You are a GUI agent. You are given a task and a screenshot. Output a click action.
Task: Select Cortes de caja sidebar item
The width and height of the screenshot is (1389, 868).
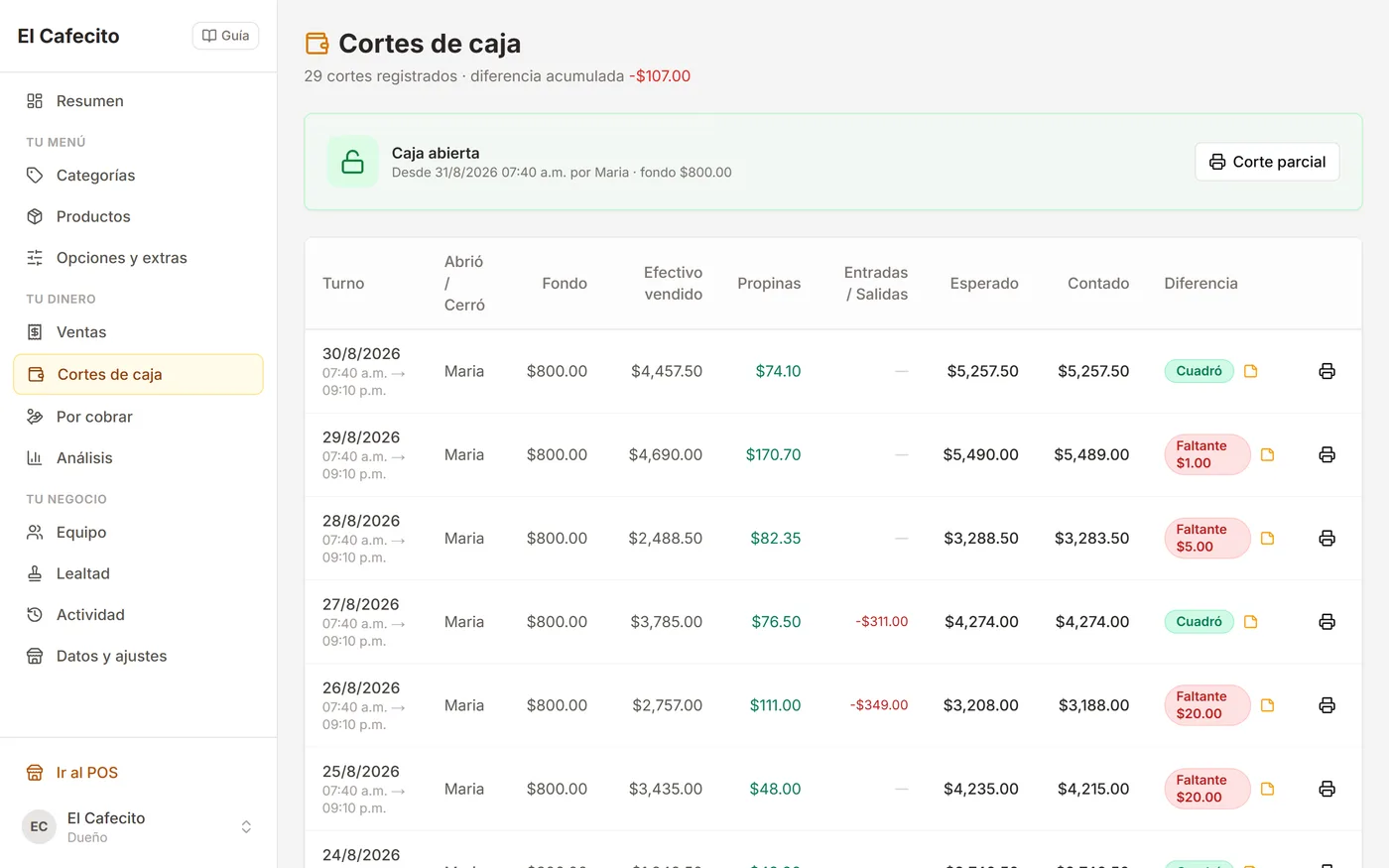[x=138, y=374]
